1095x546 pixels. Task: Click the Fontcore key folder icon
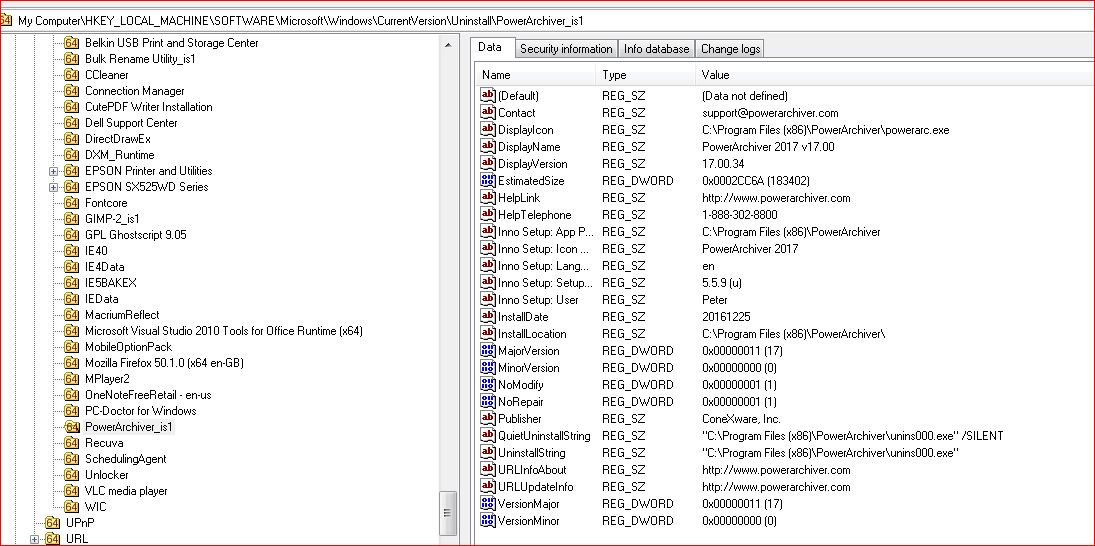[x=71, y=202]
